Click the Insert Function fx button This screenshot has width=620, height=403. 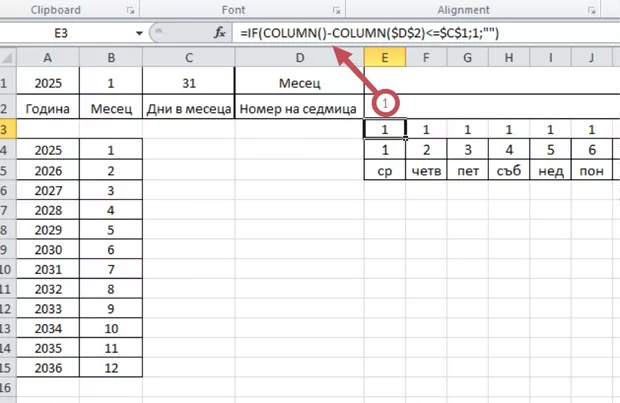[219, 33]
